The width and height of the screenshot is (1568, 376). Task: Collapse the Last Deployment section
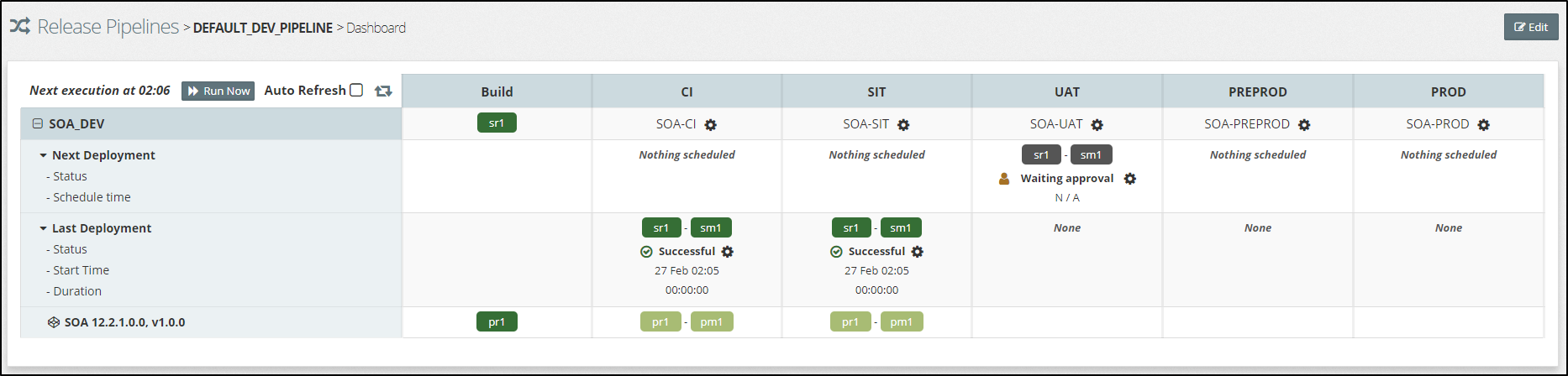[43, 228]
